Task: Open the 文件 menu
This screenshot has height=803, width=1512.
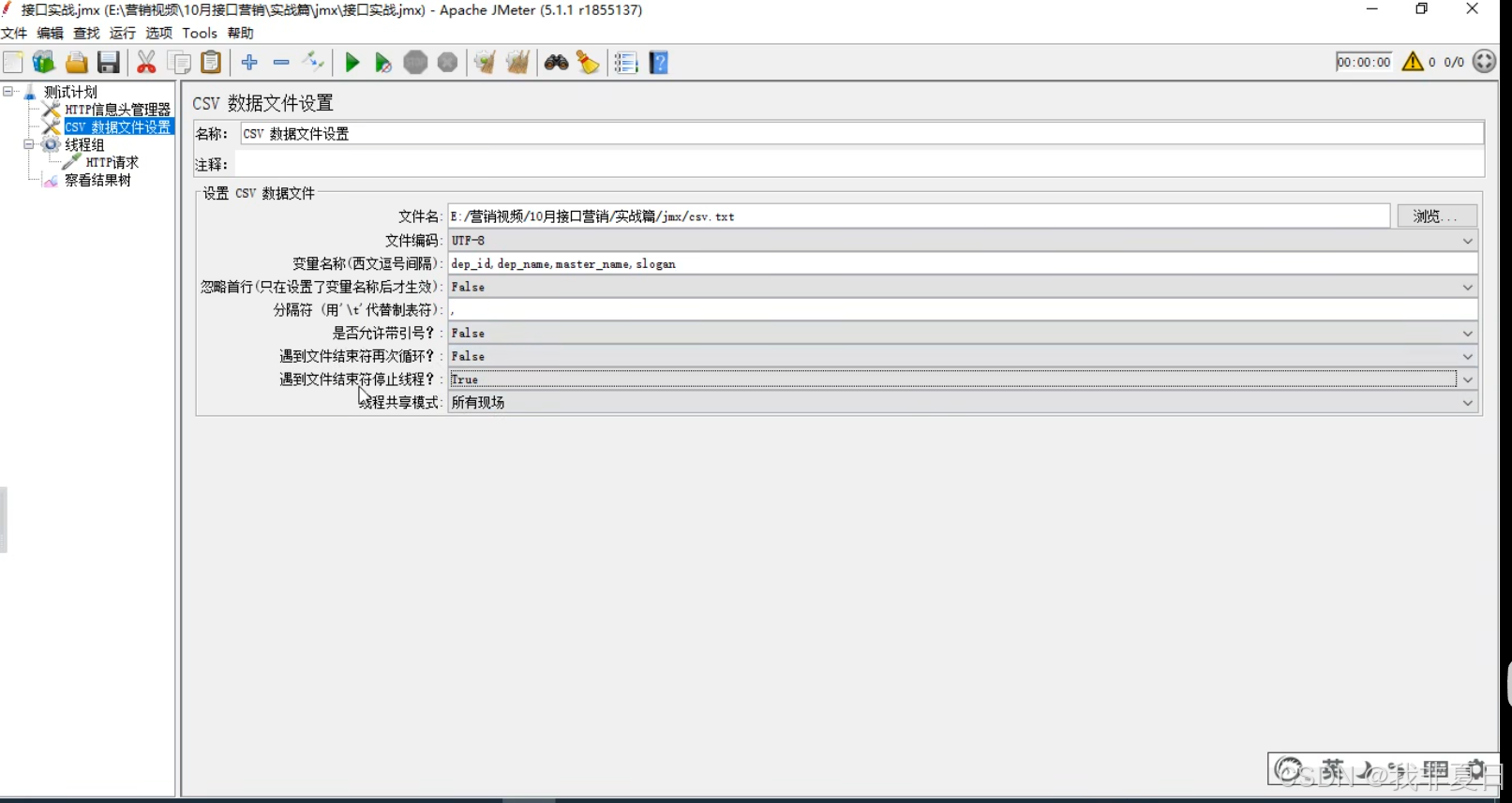Action: coord(14,33)
